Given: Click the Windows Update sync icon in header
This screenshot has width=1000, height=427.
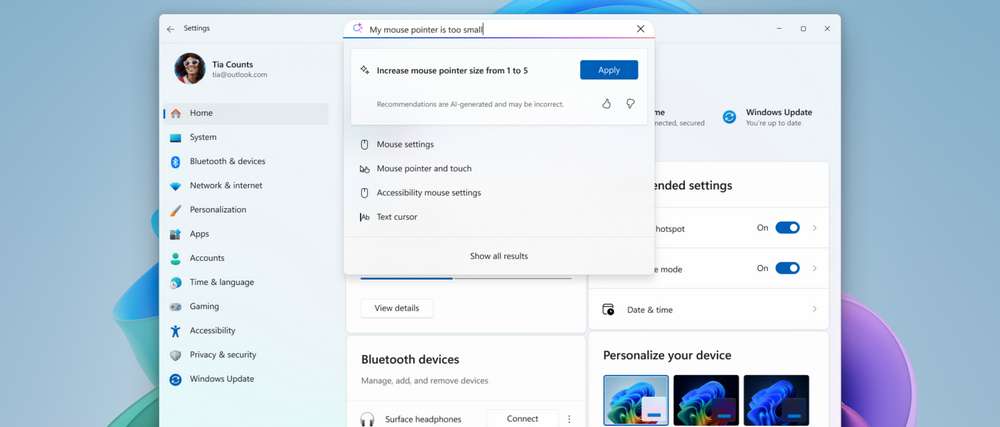Looking at the screenshot, I should click(729, 117).
